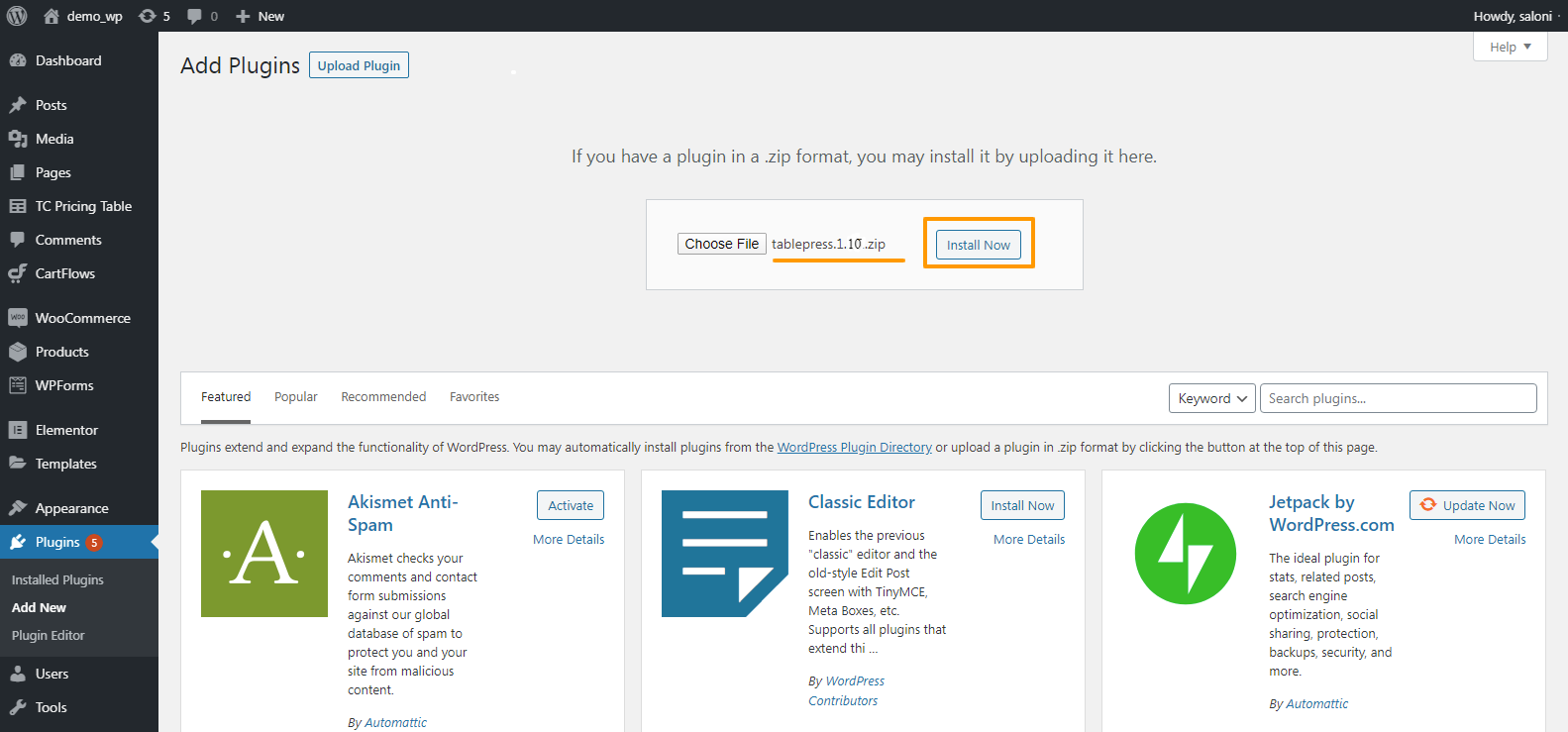
Task: Click the Plugins plug icon
Action: point(18,542)
